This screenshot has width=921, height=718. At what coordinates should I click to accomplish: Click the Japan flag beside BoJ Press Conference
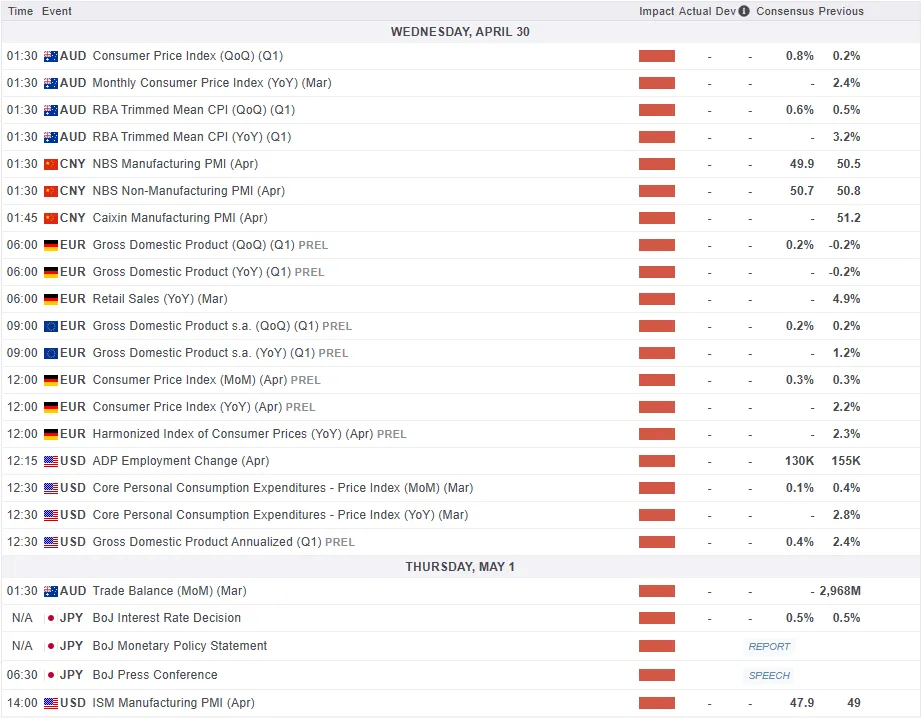point(51,675)
